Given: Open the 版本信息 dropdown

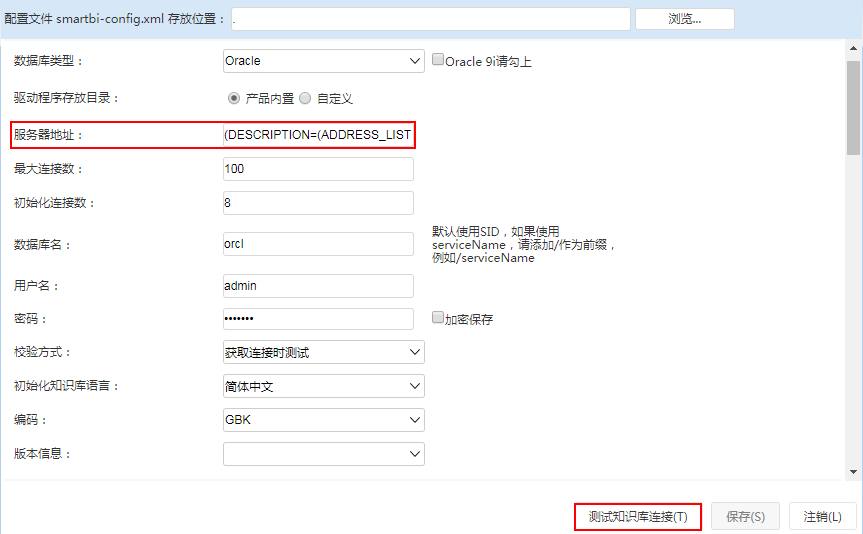Looking at the screenshot, I should click(x=324, y=454).
